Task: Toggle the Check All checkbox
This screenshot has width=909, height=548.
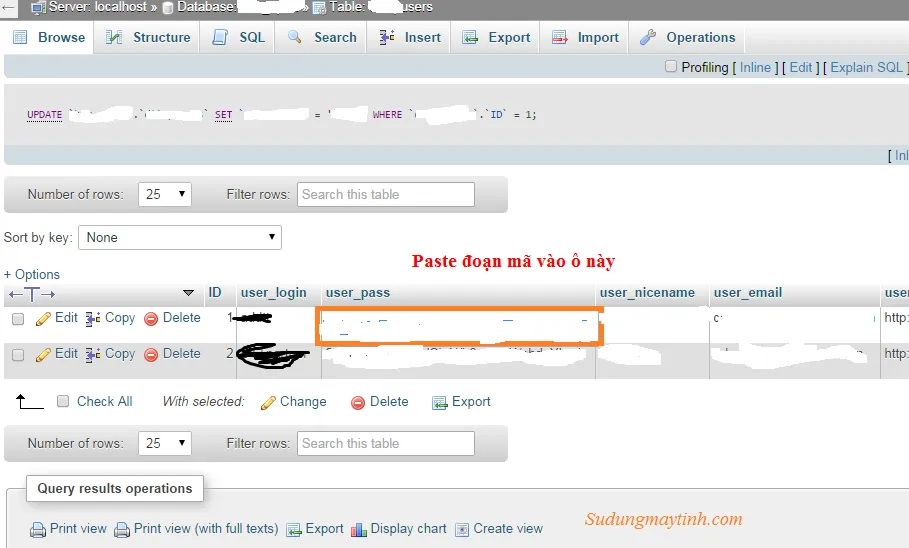Action: [x=63, y=401]
